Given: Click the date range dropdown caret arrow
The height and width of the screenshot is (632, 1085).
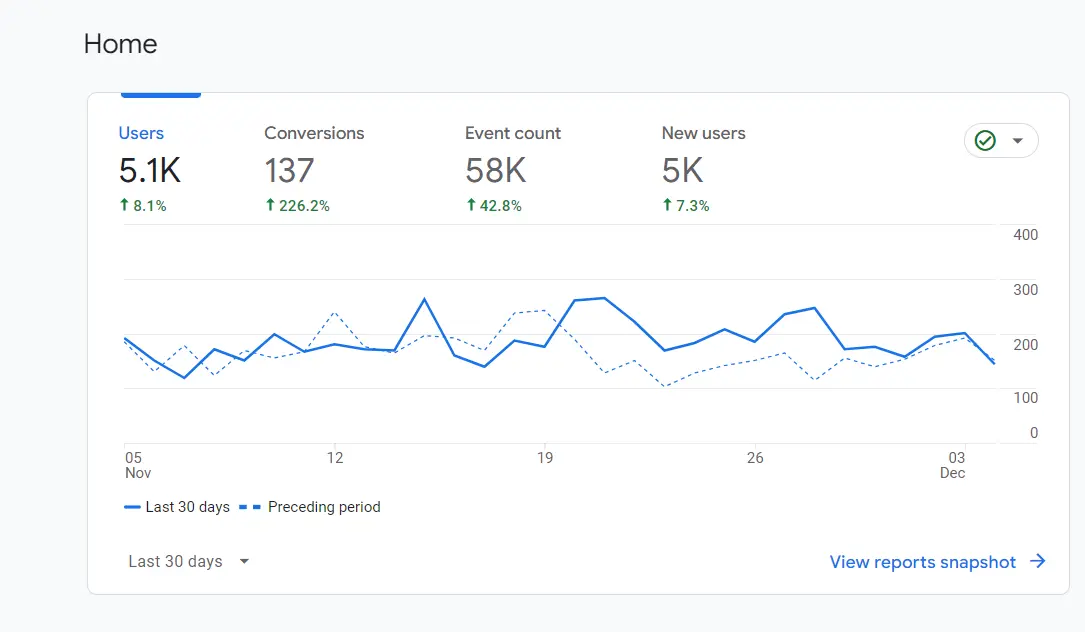Looking at the screenshot, I should (243, 561).
